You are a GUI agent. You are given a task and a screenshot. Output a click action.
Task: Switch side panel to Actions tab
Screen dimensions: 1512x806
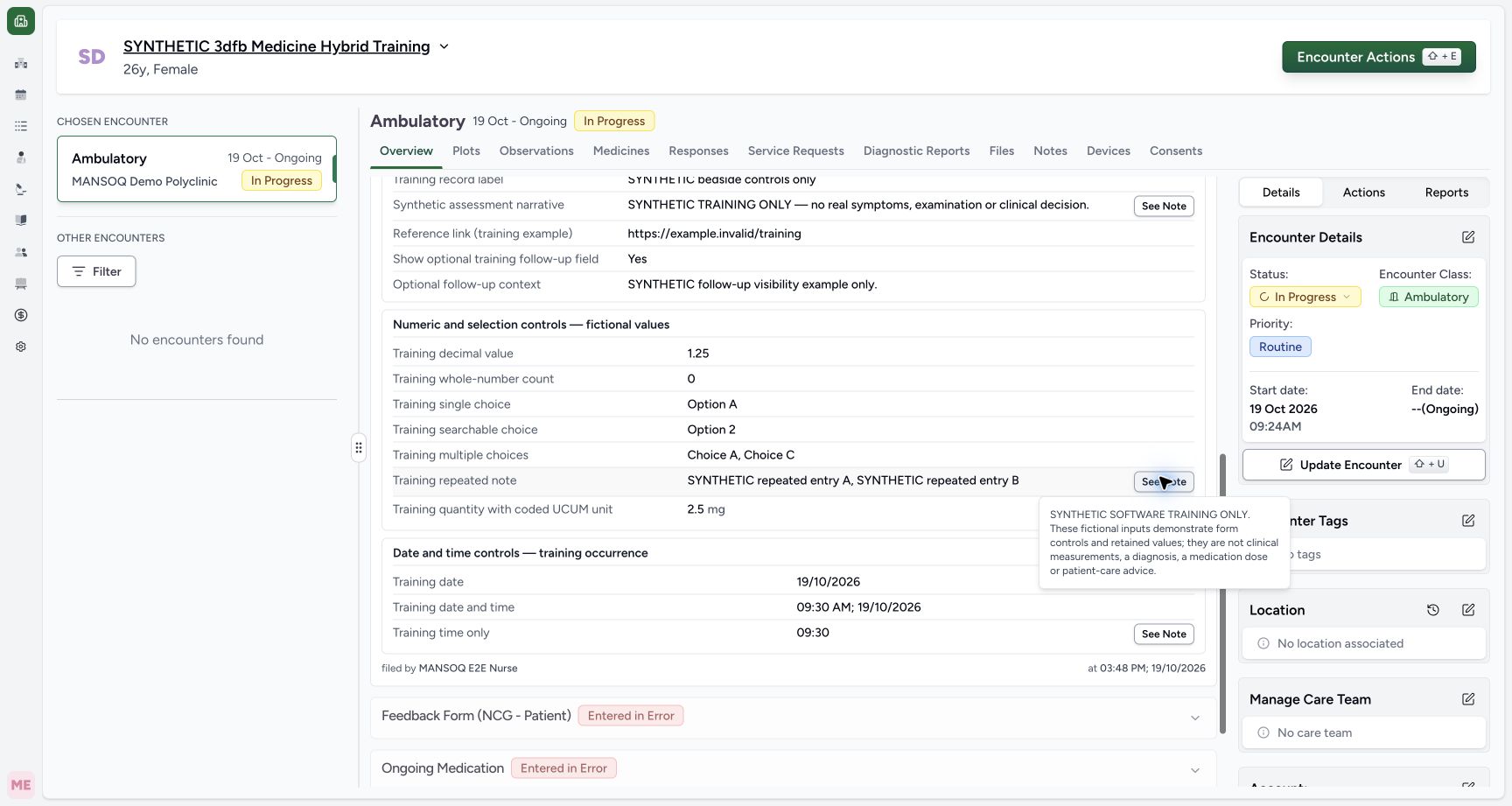pyautogui.click(x=1363, y=193)
